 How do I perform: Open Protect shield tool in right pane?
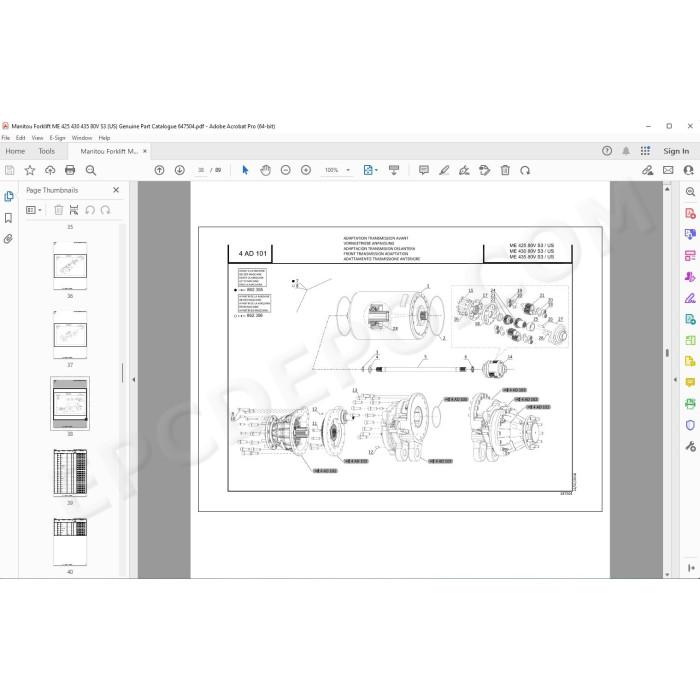pyautogui.click(x=690, y=425)
